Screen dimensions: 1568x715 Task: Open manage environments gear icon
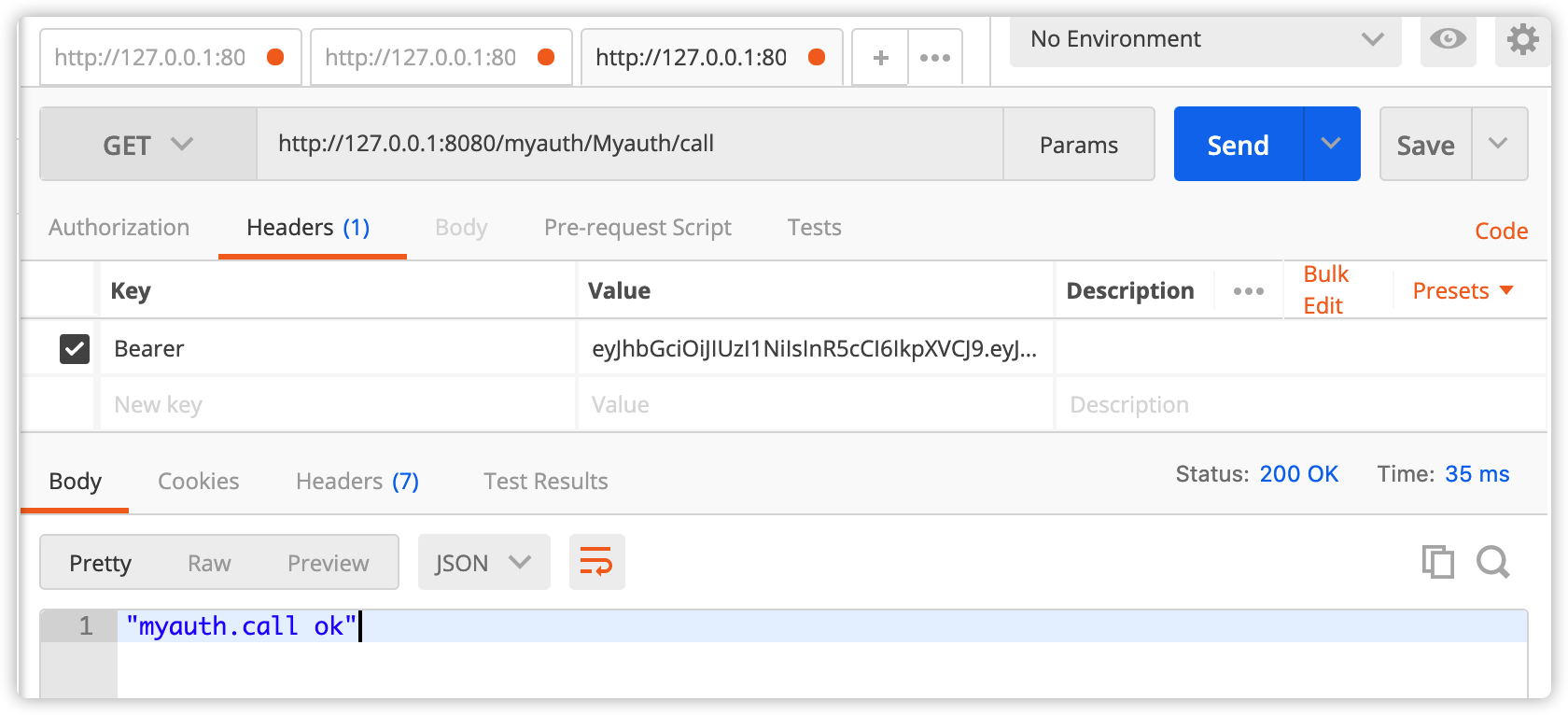[x=1522, y=39]
